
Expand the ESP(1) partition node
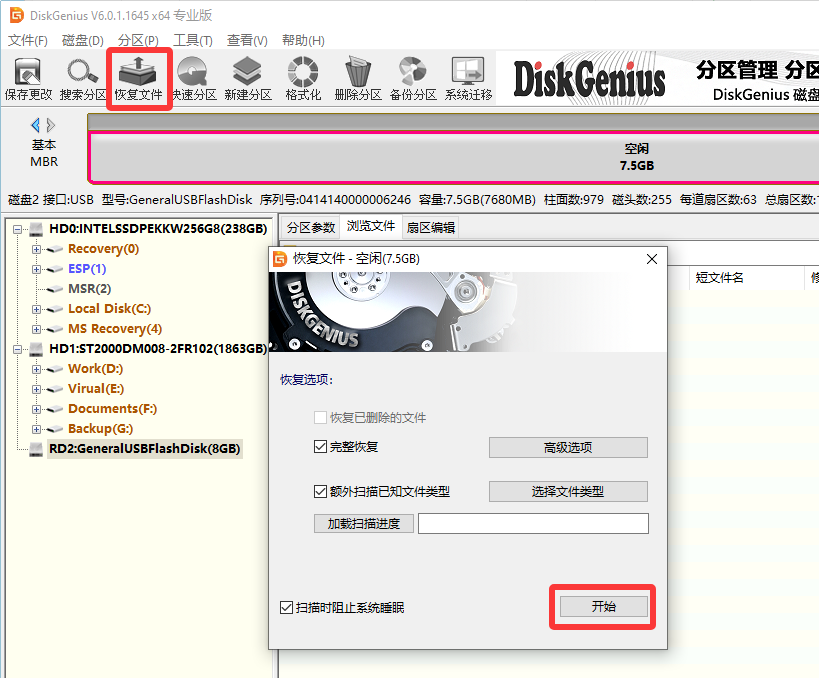tap(36, 270)
